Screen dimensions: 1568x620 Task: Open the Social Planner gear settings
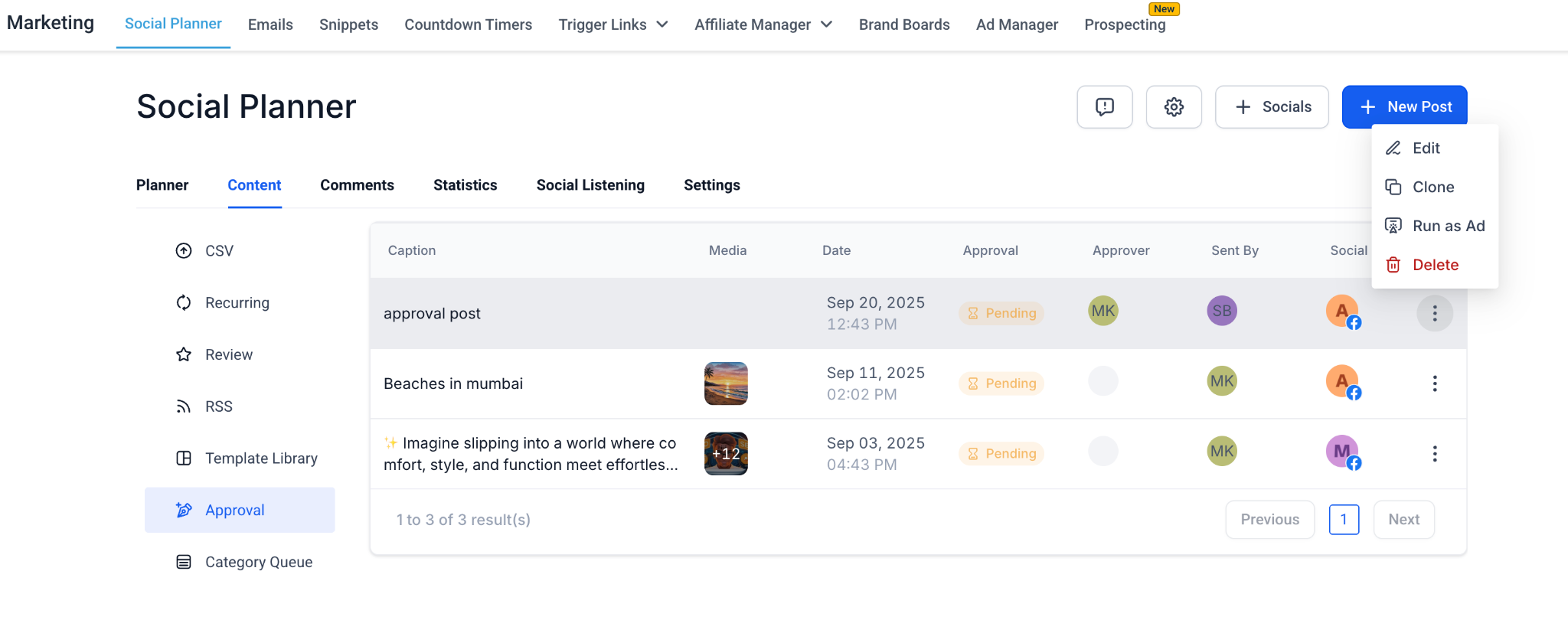1174,107
